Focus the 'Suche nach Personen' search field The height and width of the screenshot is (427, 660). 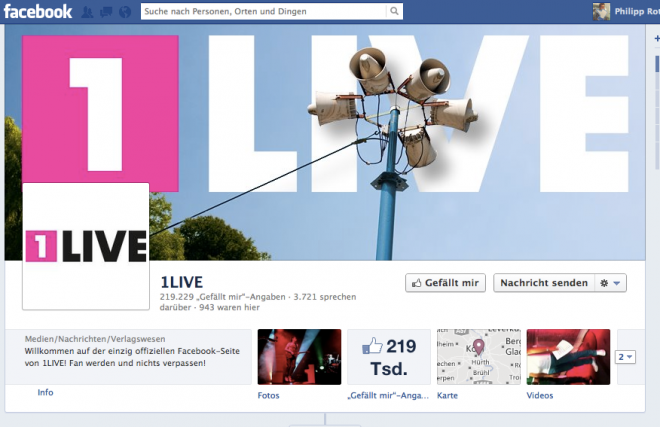[x=263, y=11]
